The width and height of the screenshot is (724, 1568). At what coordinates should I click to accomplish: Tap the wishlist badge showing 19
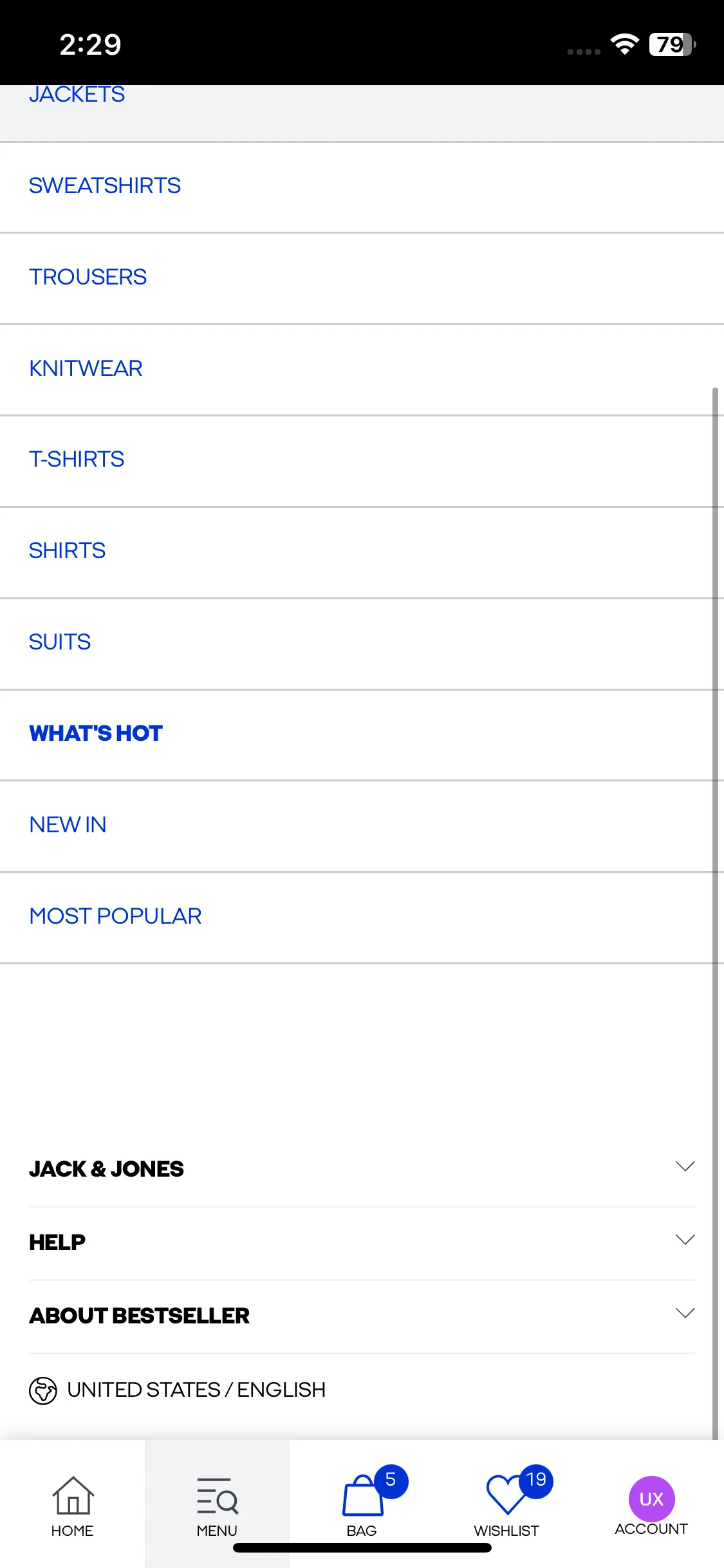point(535,1480)
